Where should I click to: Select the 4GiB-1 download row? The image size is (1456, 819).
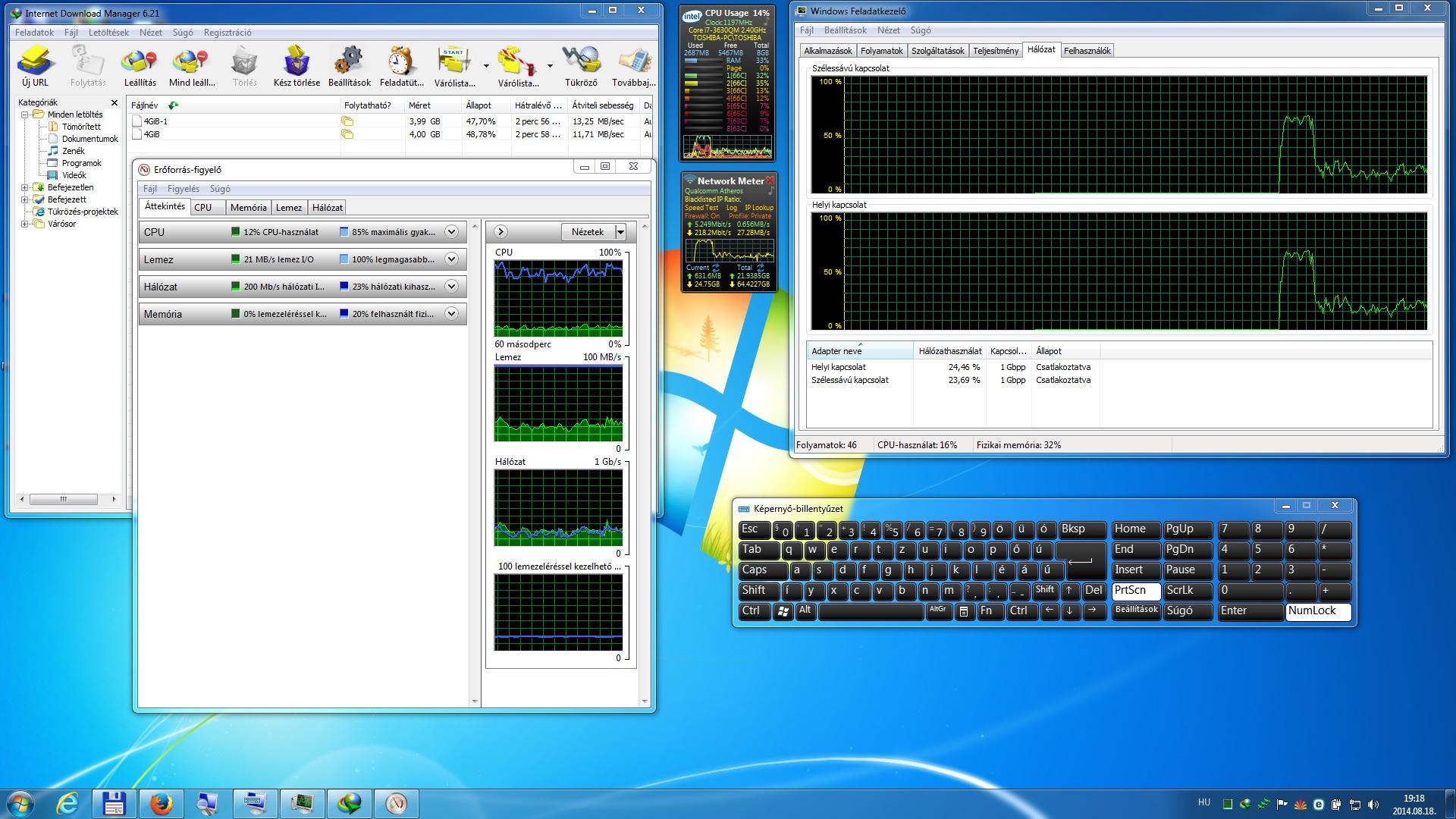pos(156,121)
